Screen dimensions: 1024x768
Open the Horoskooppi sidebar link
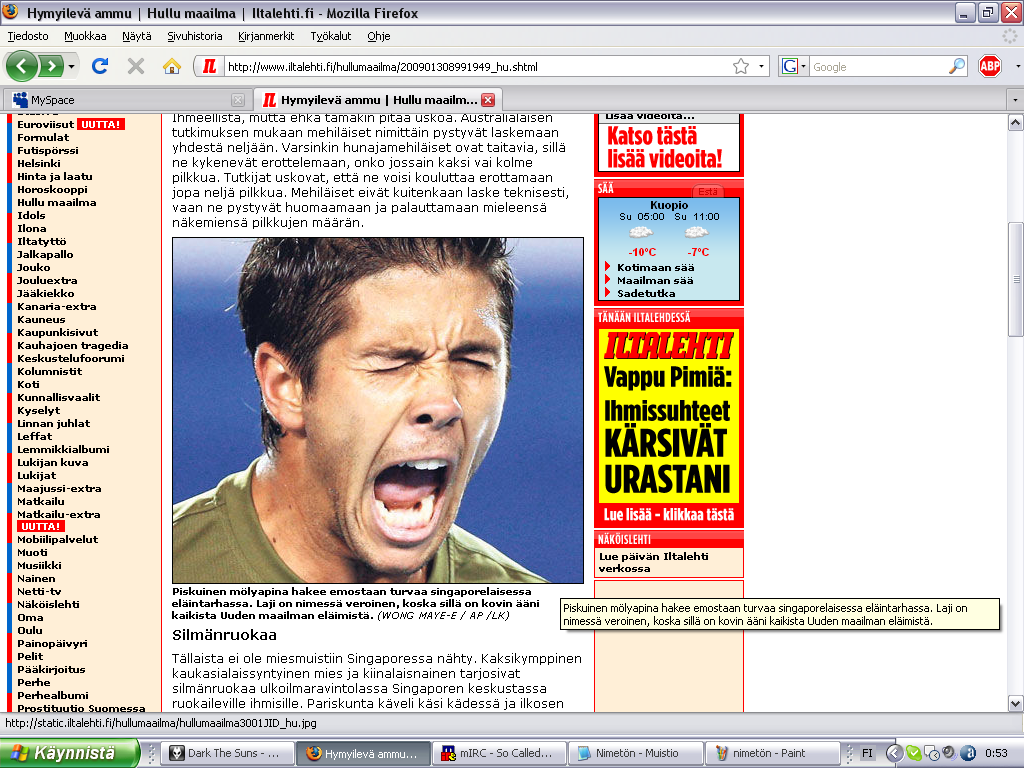click(52, 189)
